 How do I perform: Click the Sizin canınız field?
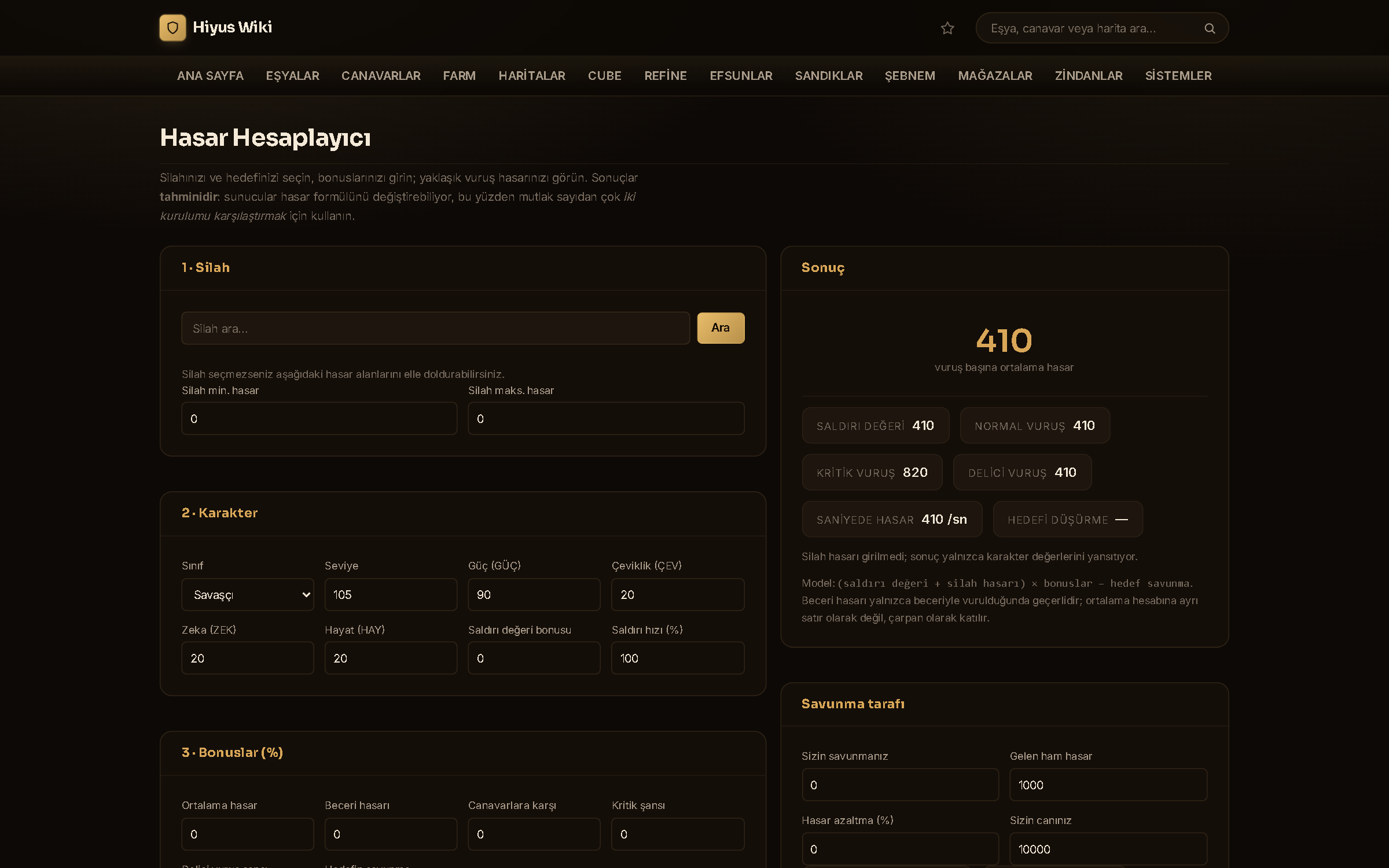pyautogui.click(x=1108, y=849)
